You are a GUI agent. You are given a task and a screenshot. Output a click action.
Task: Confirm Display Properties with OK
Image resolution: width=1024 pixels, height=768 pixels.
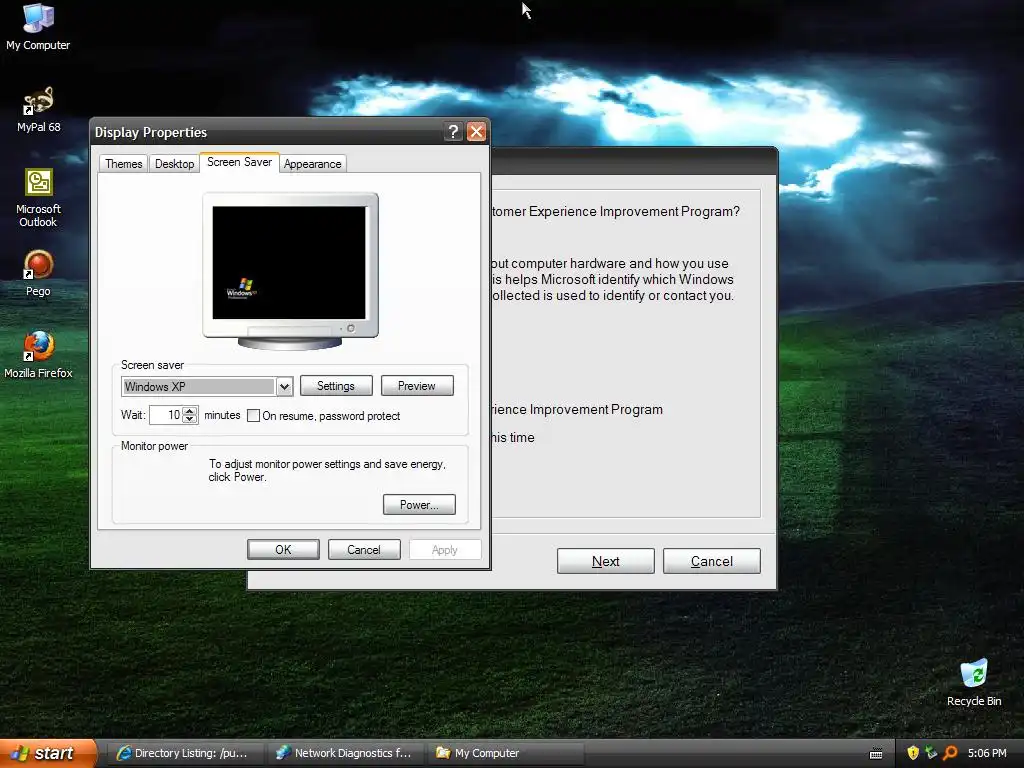click(x=283, y=550)
